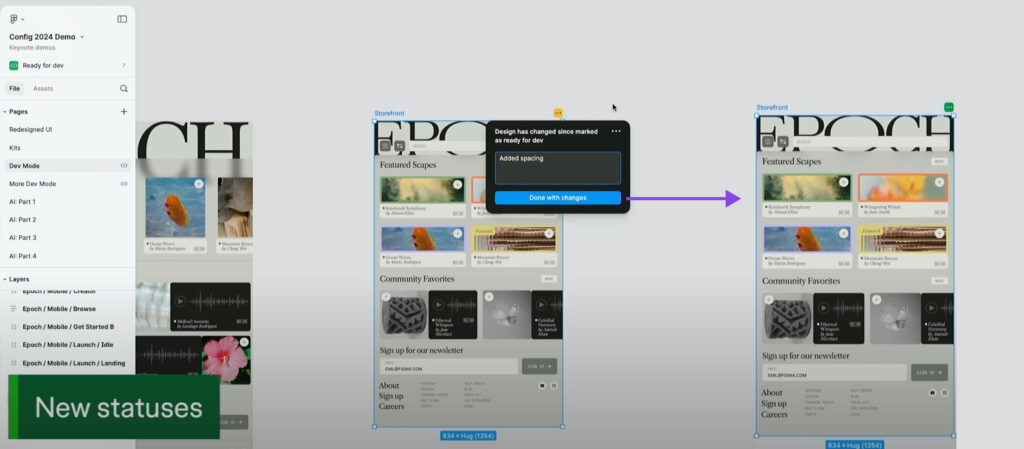The width and height of the screenshot is (1024, 449).
Task: Click the orange fish thumbnail in left frame
Action: pyautogui.click(x=175, y=208)
